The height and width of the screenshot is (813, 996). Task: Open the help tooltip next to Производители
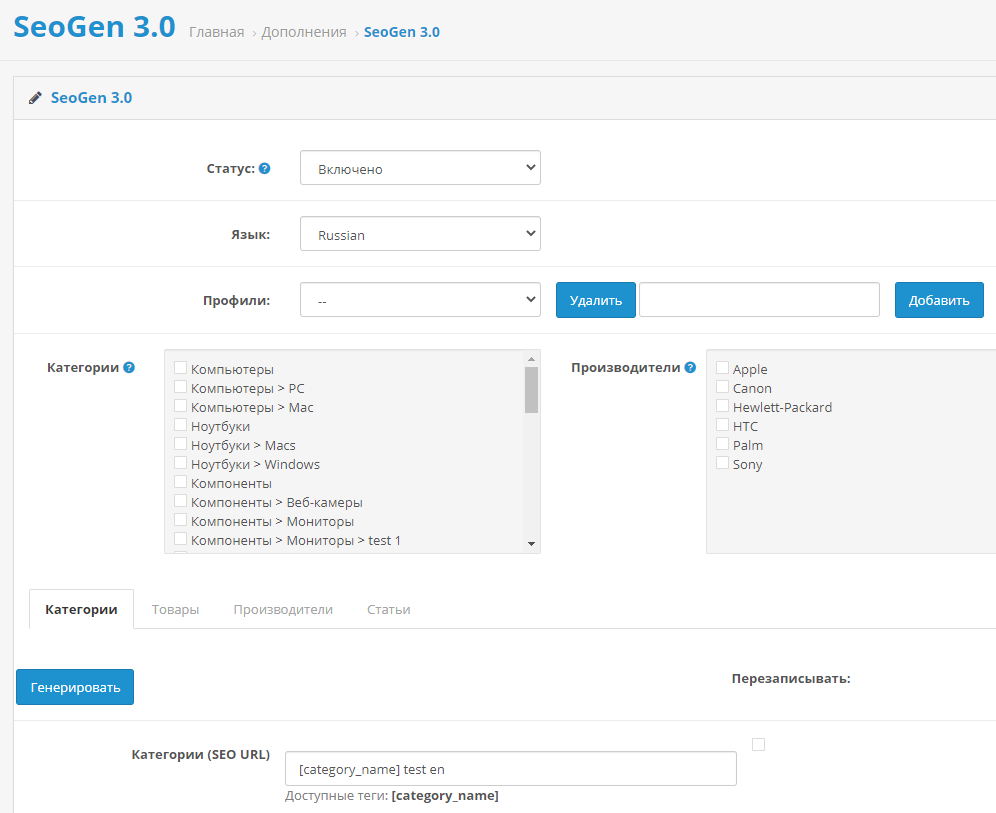tap(688, 367)
